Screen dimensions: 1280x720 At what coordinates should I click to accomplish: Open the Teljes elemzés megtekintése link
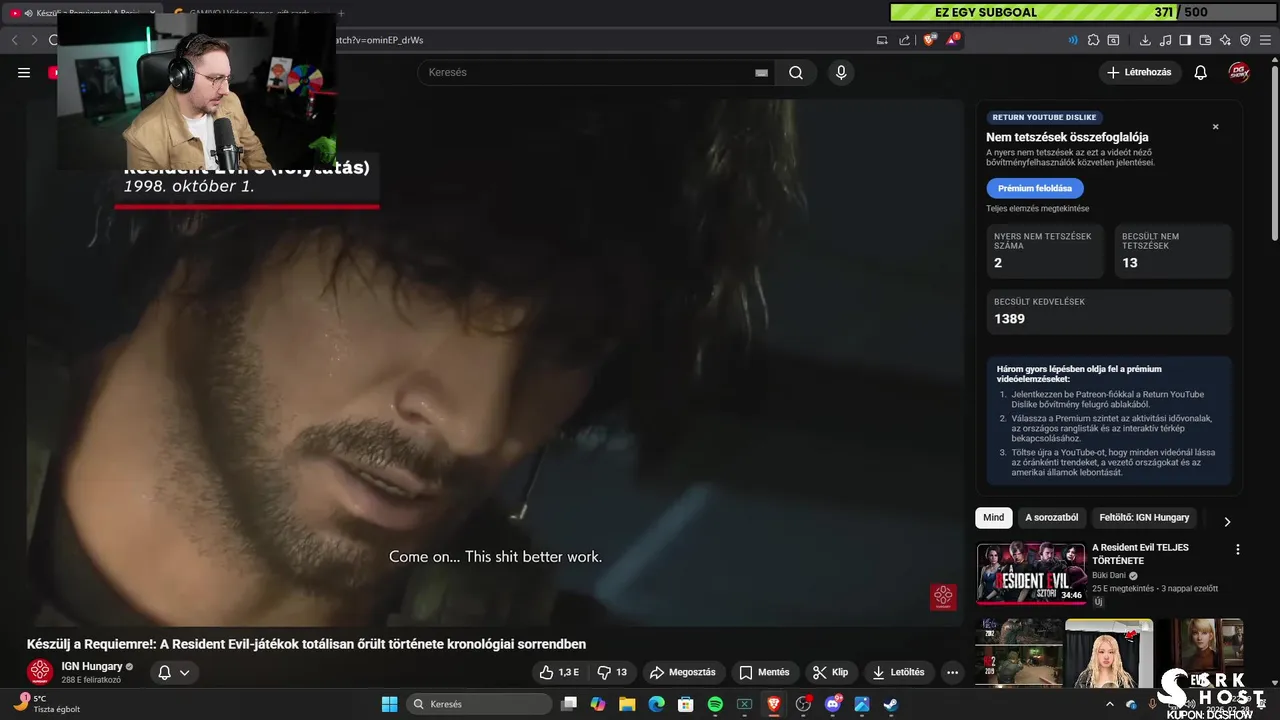point(1038,208)
